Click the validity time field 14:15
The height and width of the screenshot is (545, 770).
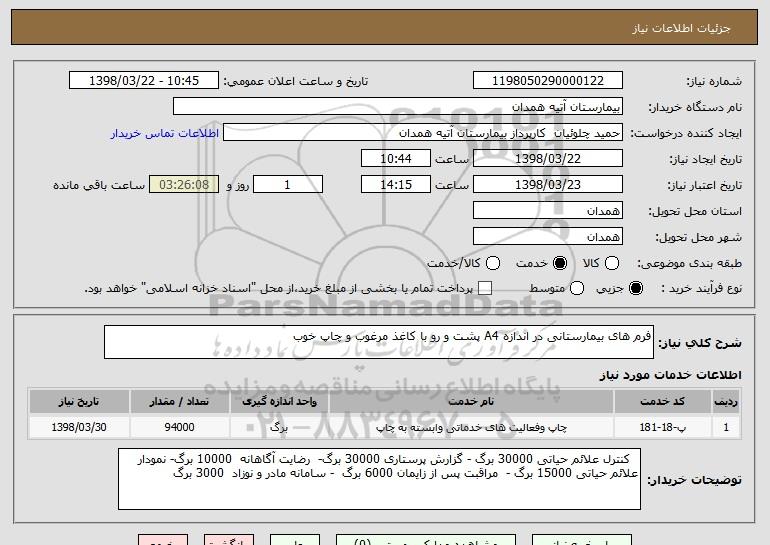click(x=396, y=185)
